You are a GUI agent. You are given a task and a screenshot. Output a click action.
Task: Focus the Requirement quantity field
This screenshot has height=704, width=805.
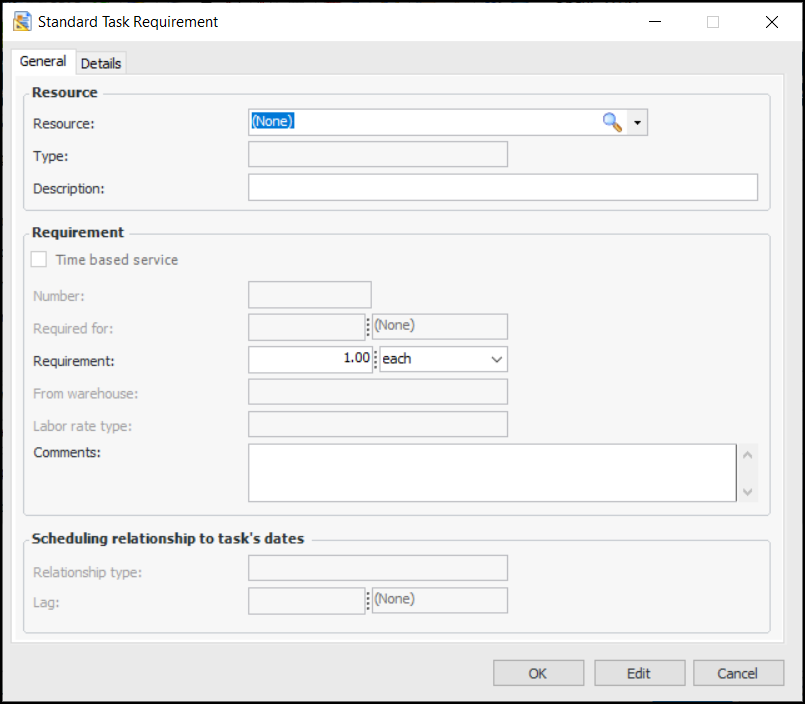coord(309,359)
